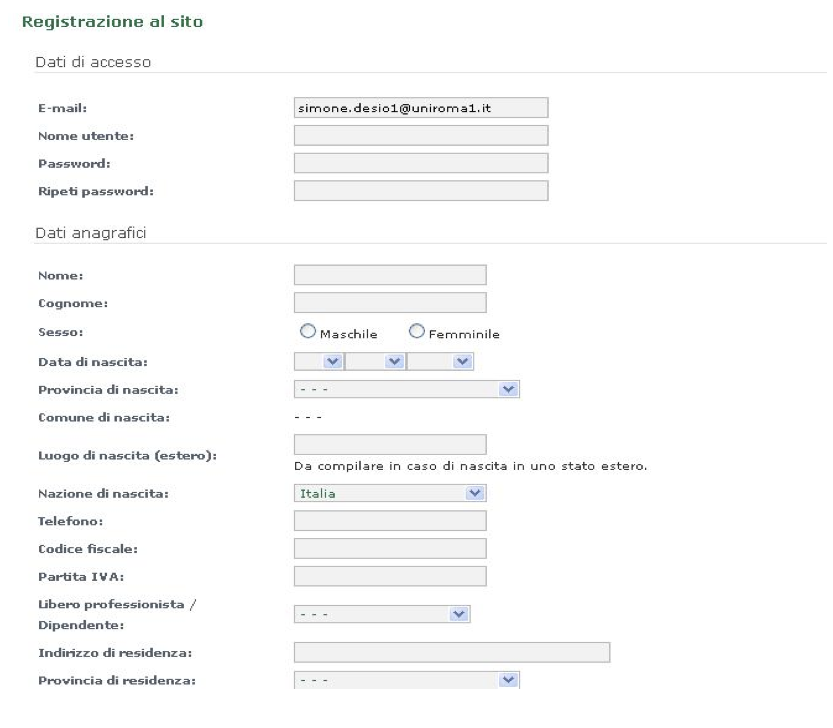The width and height of the screenshot is (833, 728).
Task: Open the birth month dropdown
Action: tap(375, 362)
